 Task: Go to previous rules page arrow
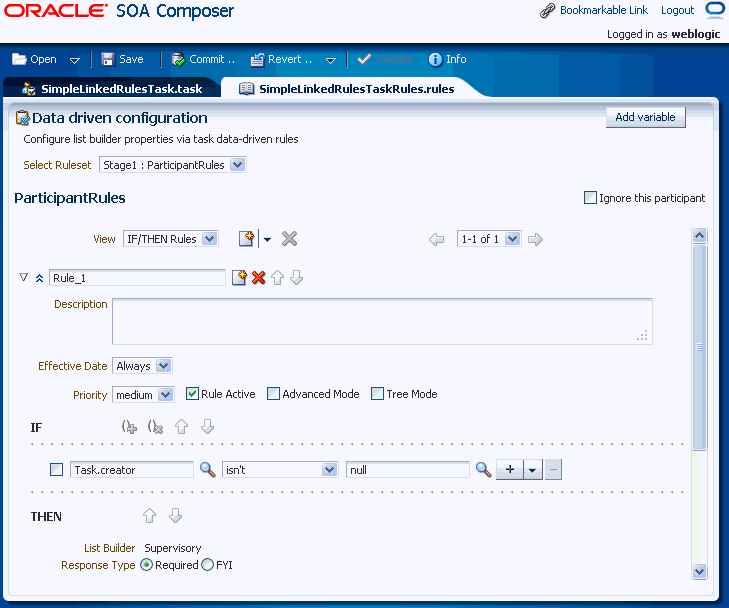point(436,239)
